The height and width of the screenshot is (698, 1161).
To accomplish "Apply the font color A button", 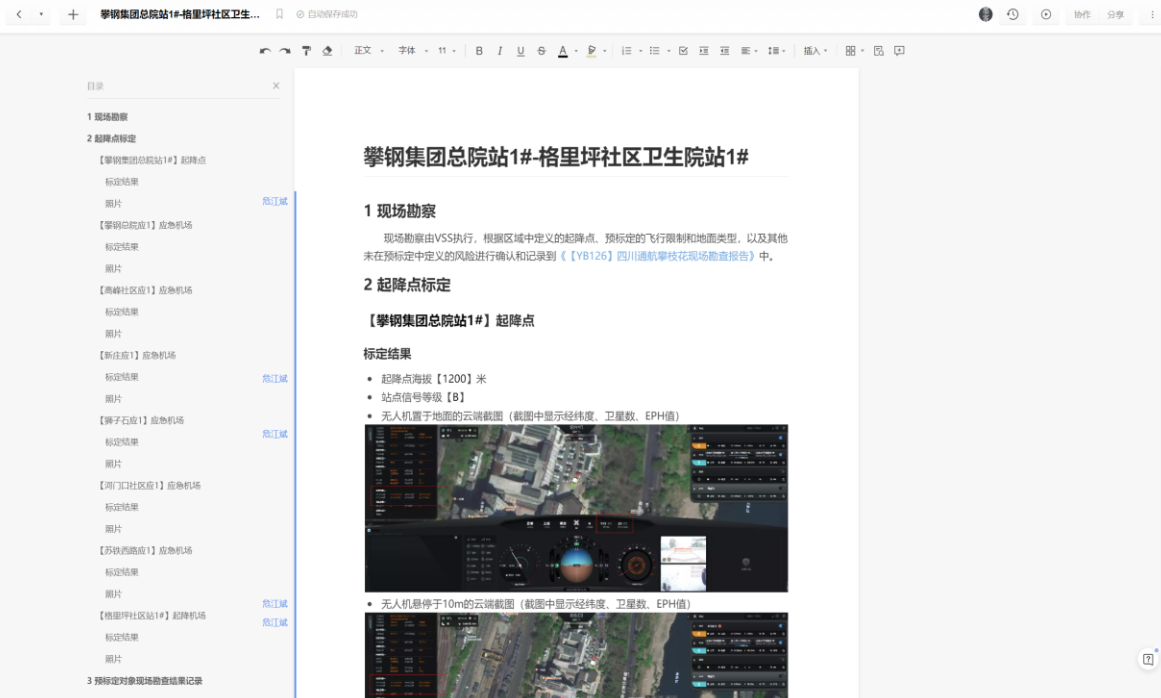I will click(x=563, y=51).
